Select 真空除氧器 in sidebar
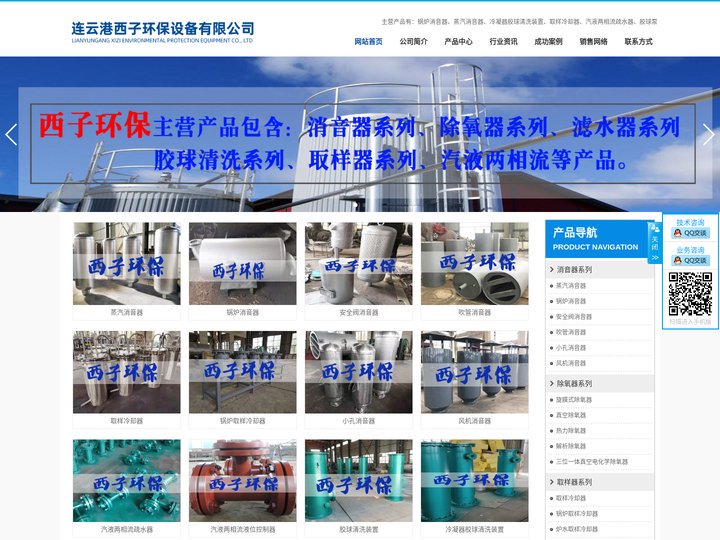 pos(571,415)
